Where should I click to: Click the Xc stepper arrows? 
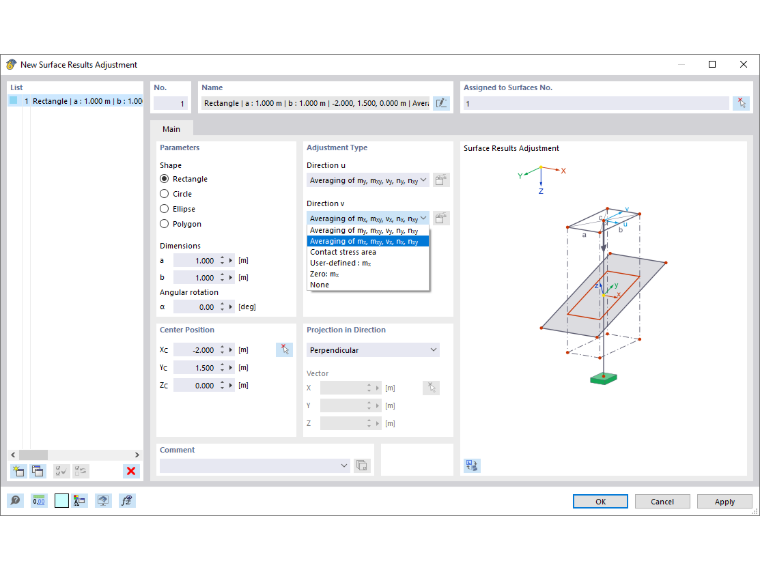click(x=222, y=349)
